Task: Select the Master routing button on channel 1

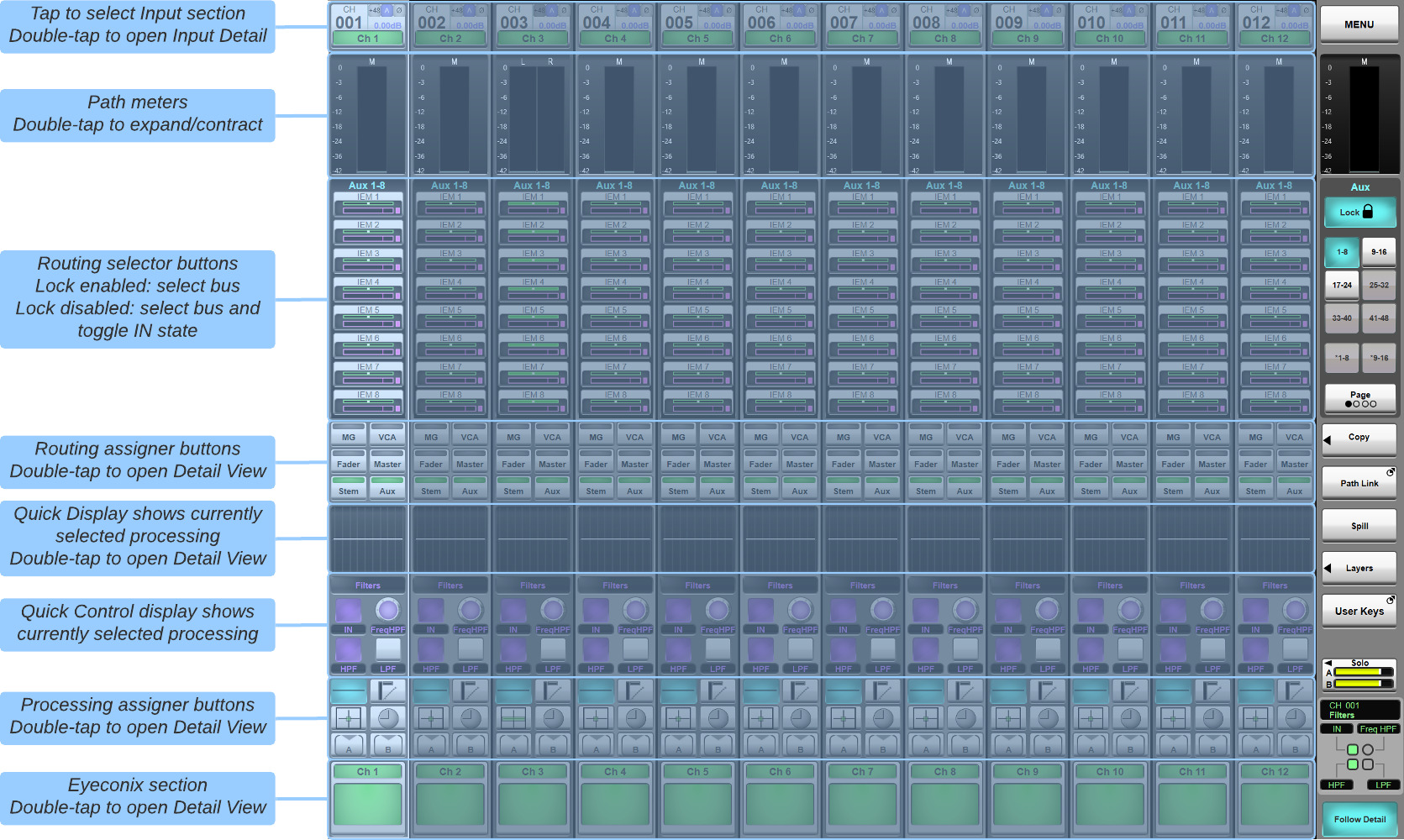Action: click(x=387, y=461)
